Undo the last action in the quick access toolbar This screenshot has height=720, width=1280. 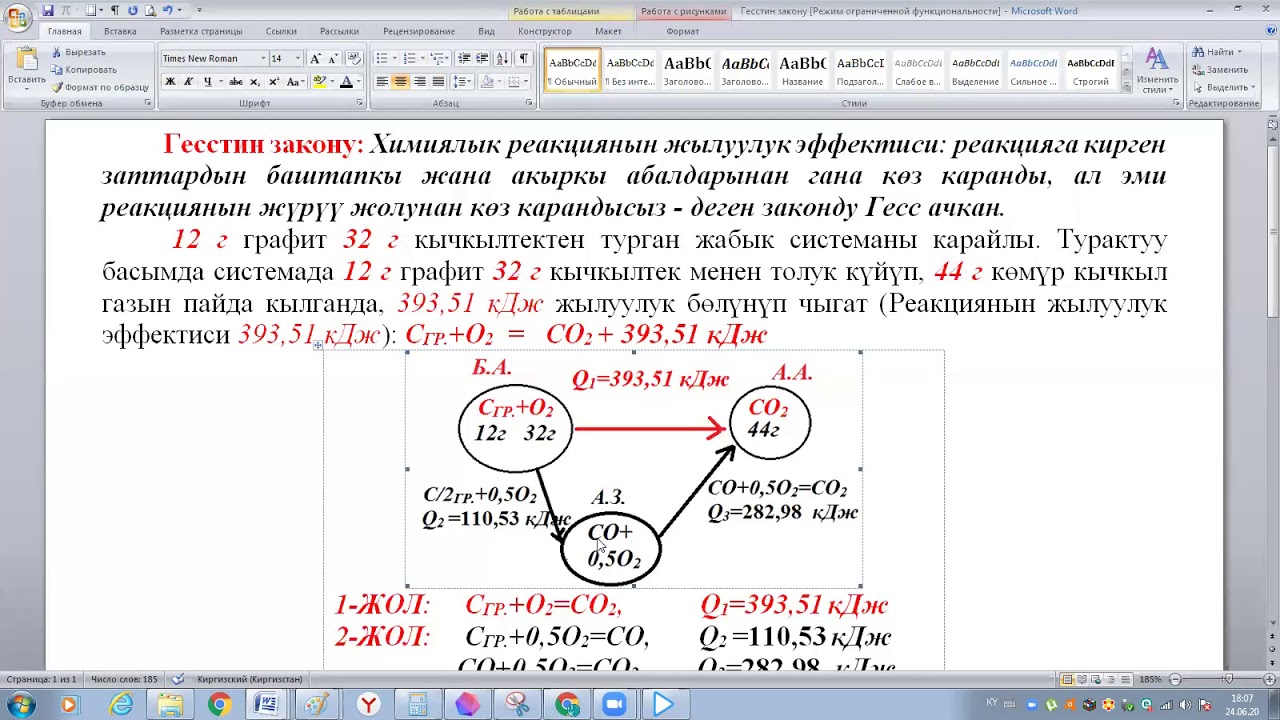pyautogui.click(x=167, y=10)
